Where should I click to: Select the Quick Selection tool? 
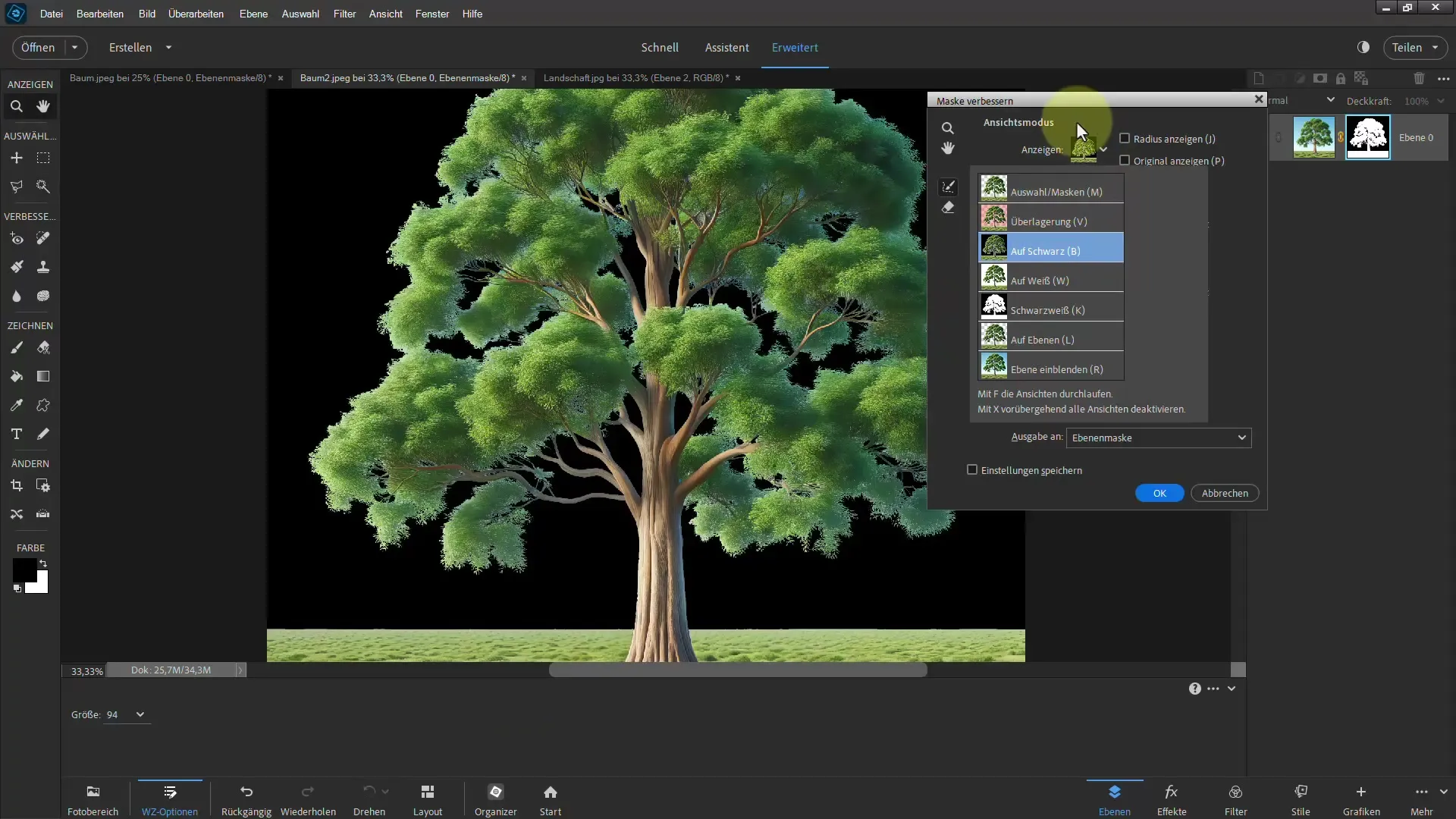[43, 187]
